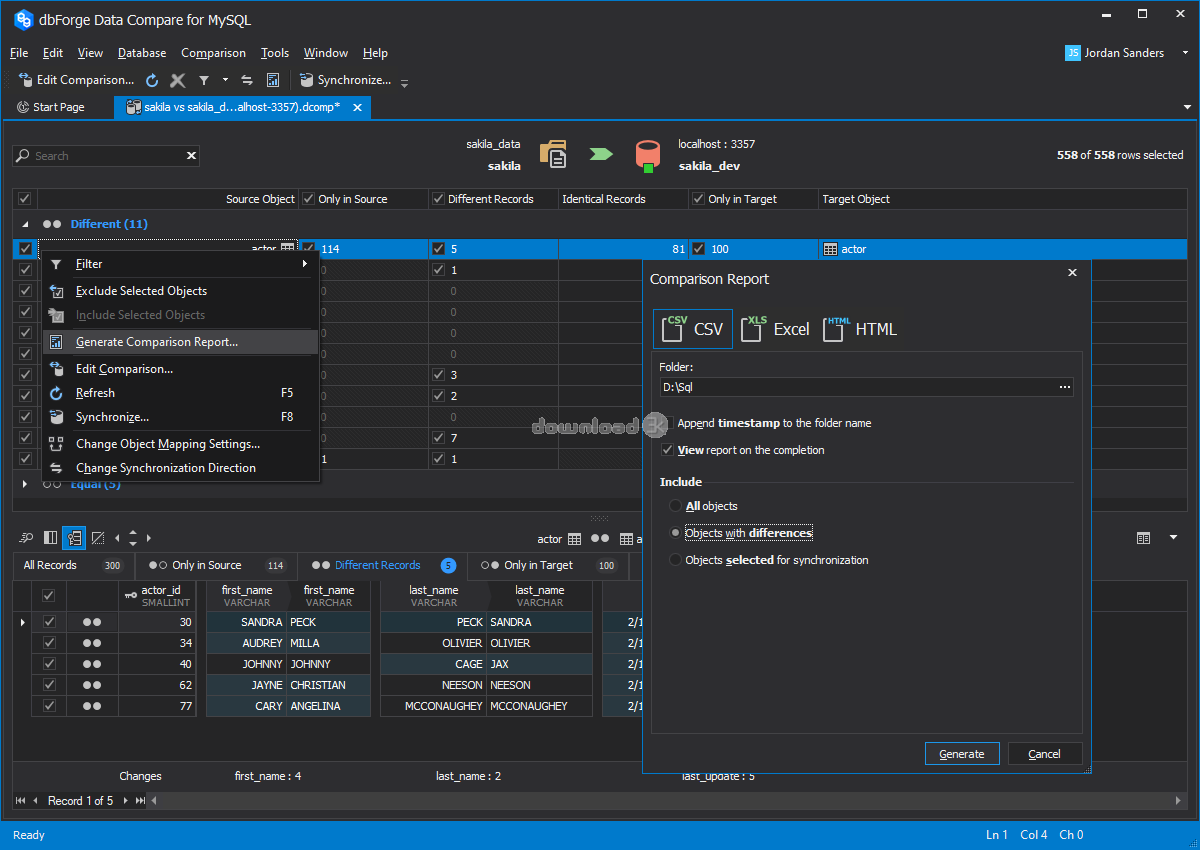The image size is (1200, 850).
Task: Click Edit Comparison in the toolbar
Action: (76, 80)
